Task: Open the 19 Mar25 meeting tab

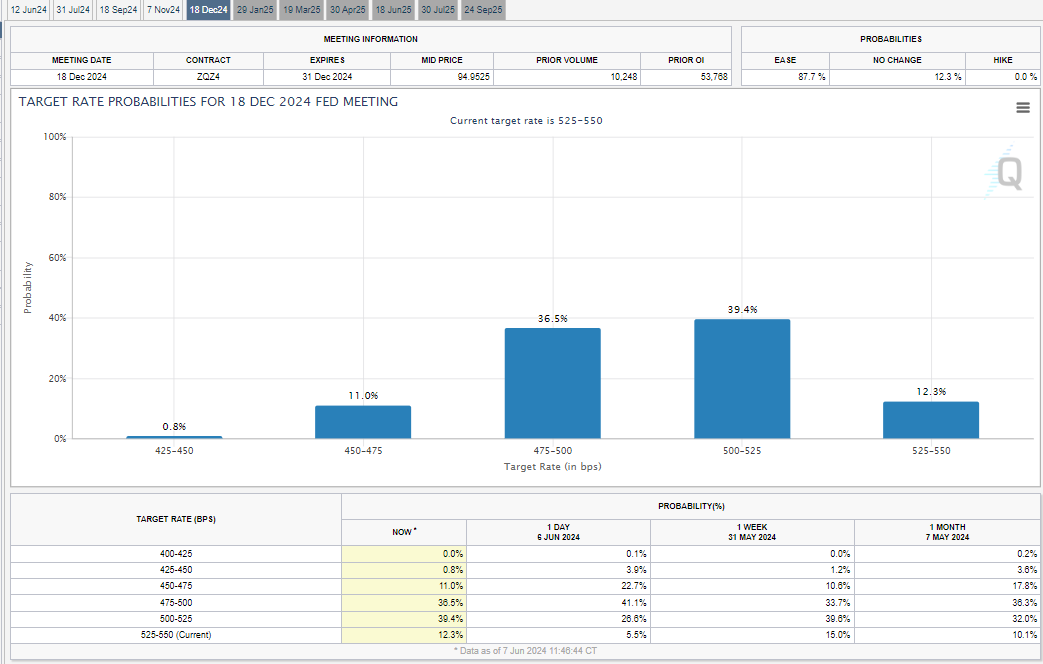Action: 302,10
